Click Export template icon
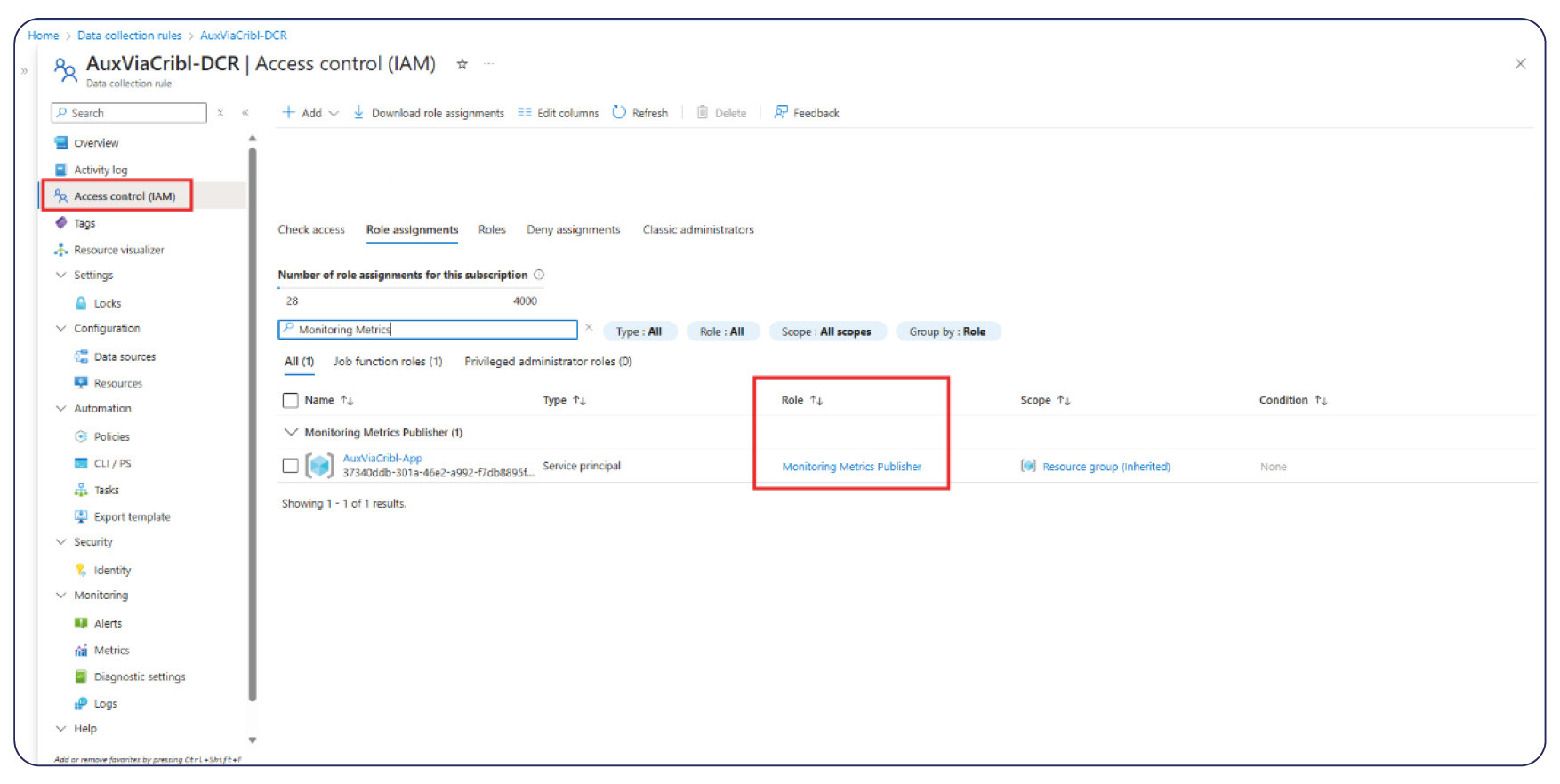This screenshot has width=1560, height=784. [x=81, y=516]
